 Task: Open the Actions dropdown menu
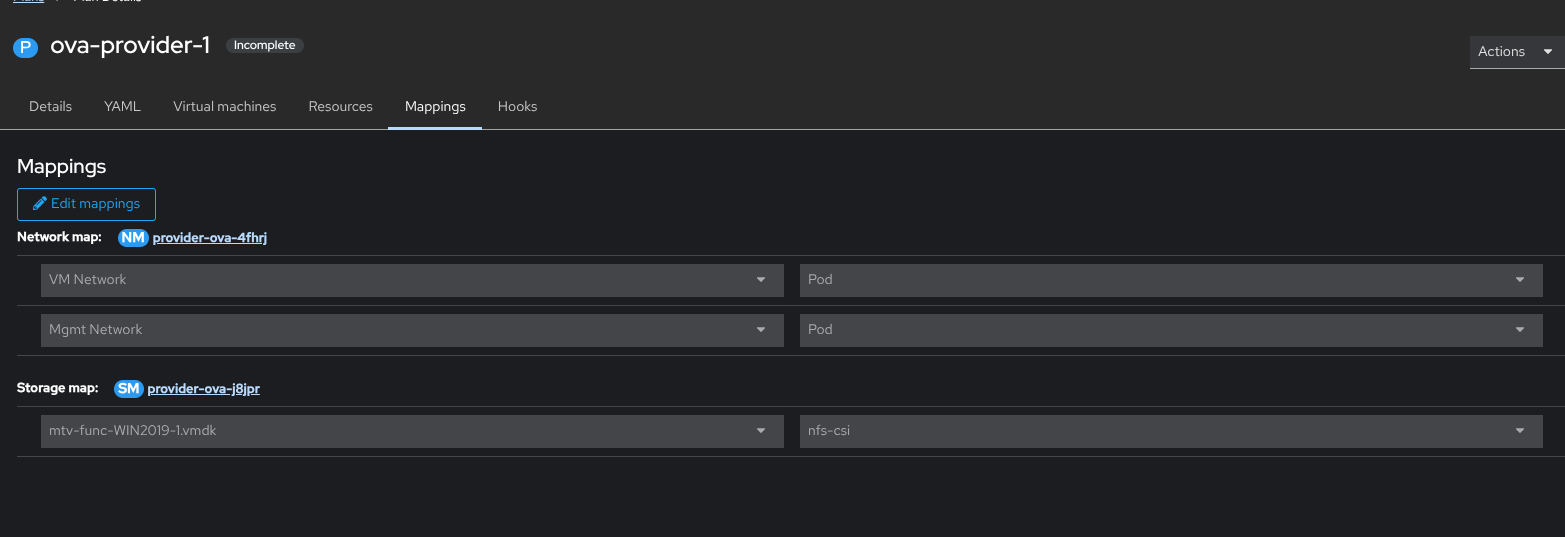1515,52
